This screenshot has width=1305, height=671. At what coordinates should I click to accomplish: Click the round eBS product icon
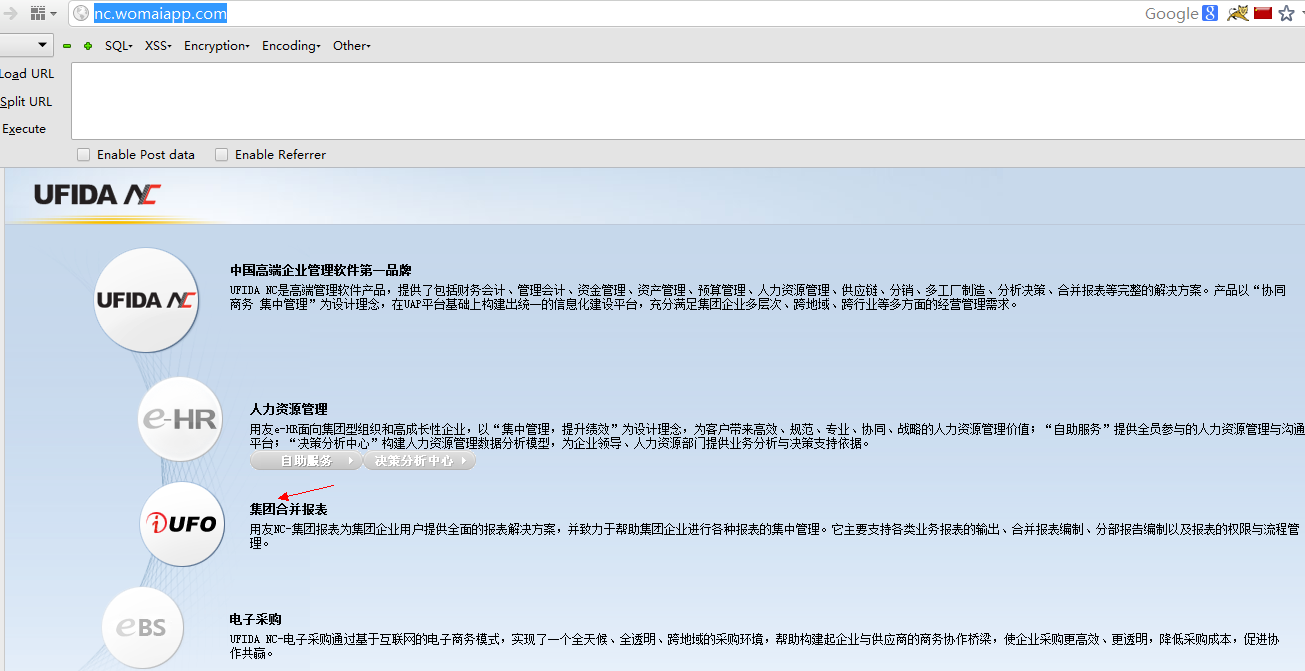click(143, 628)
